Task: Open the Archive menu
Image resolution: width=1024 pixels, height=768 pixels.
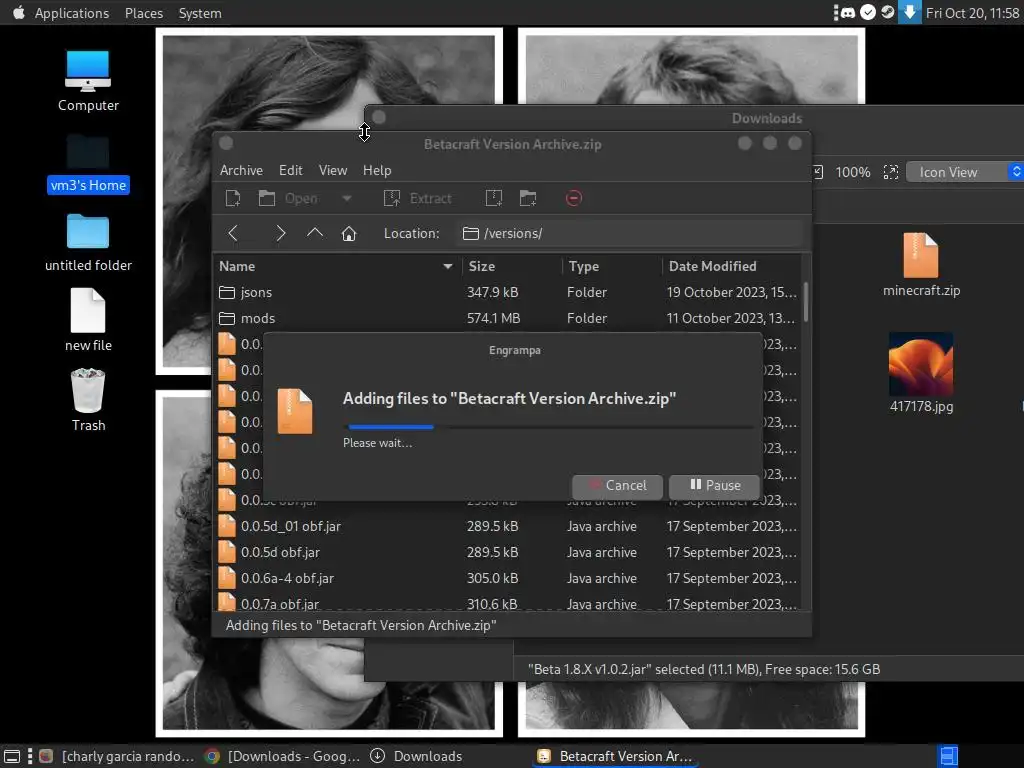Action: pos(241,170)
